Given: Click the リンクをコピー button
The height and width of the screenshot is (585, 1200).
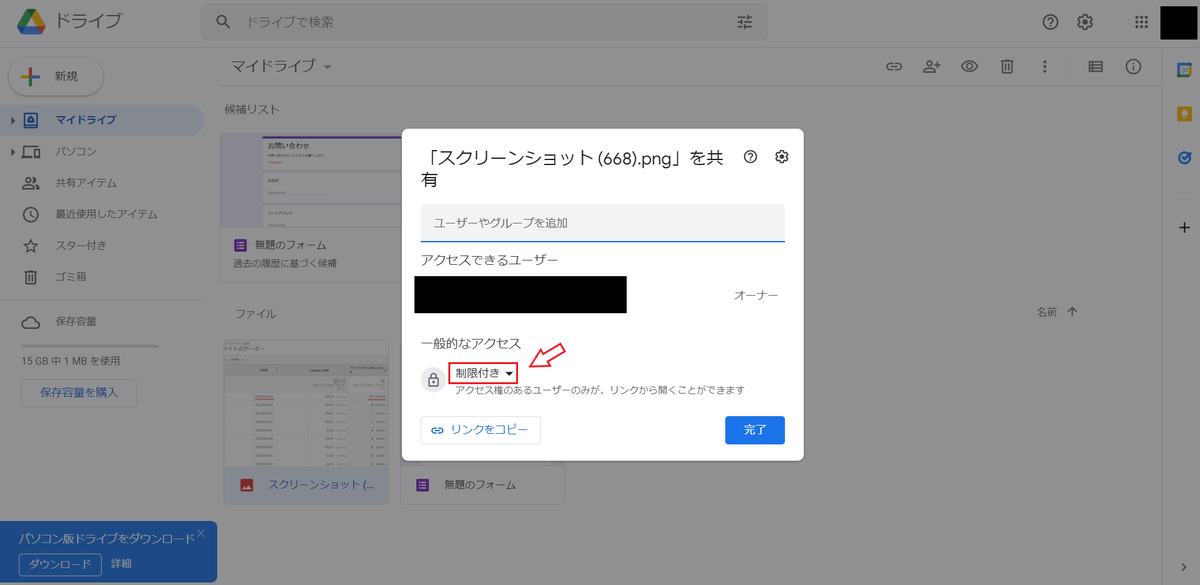Looking at the screenshot, I should point(480,430).
